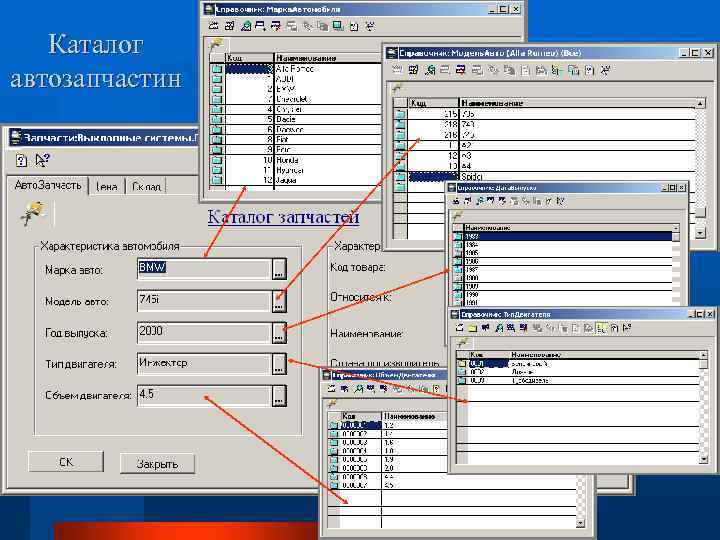Open the Цена tab
Image resolution: width=720 pixels, height=540 pixels.
click(107, 186)
